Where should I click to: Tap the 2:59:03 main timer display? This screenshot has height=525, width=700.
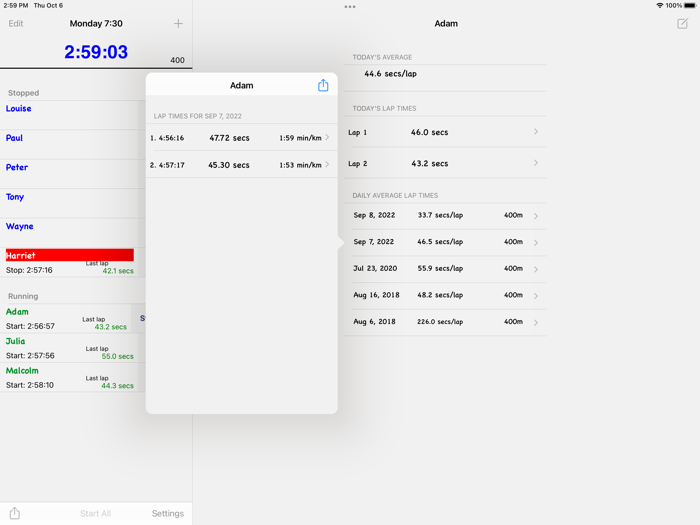[x=96, y=52]
